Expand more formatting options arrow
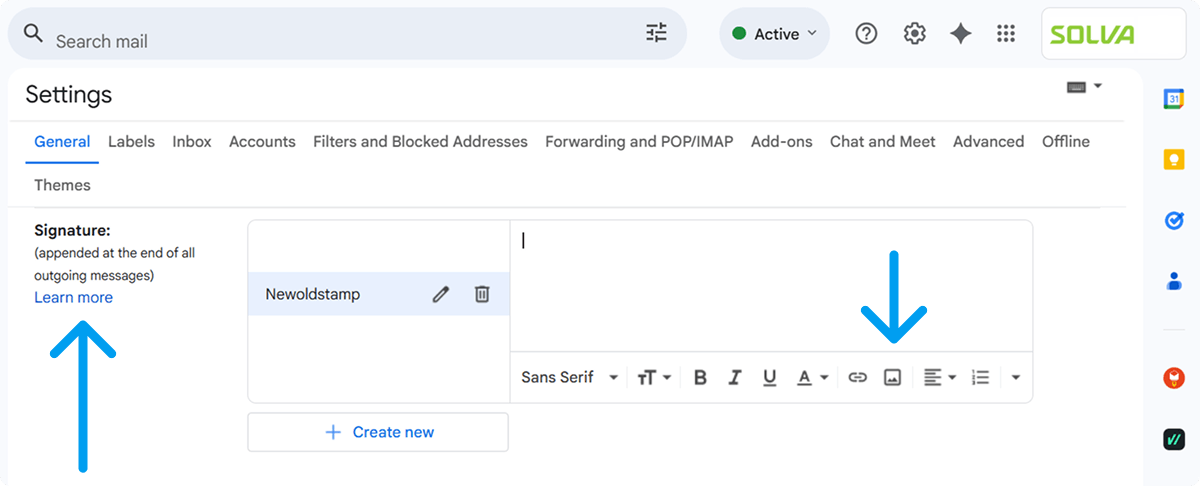 coord(1016,377)
